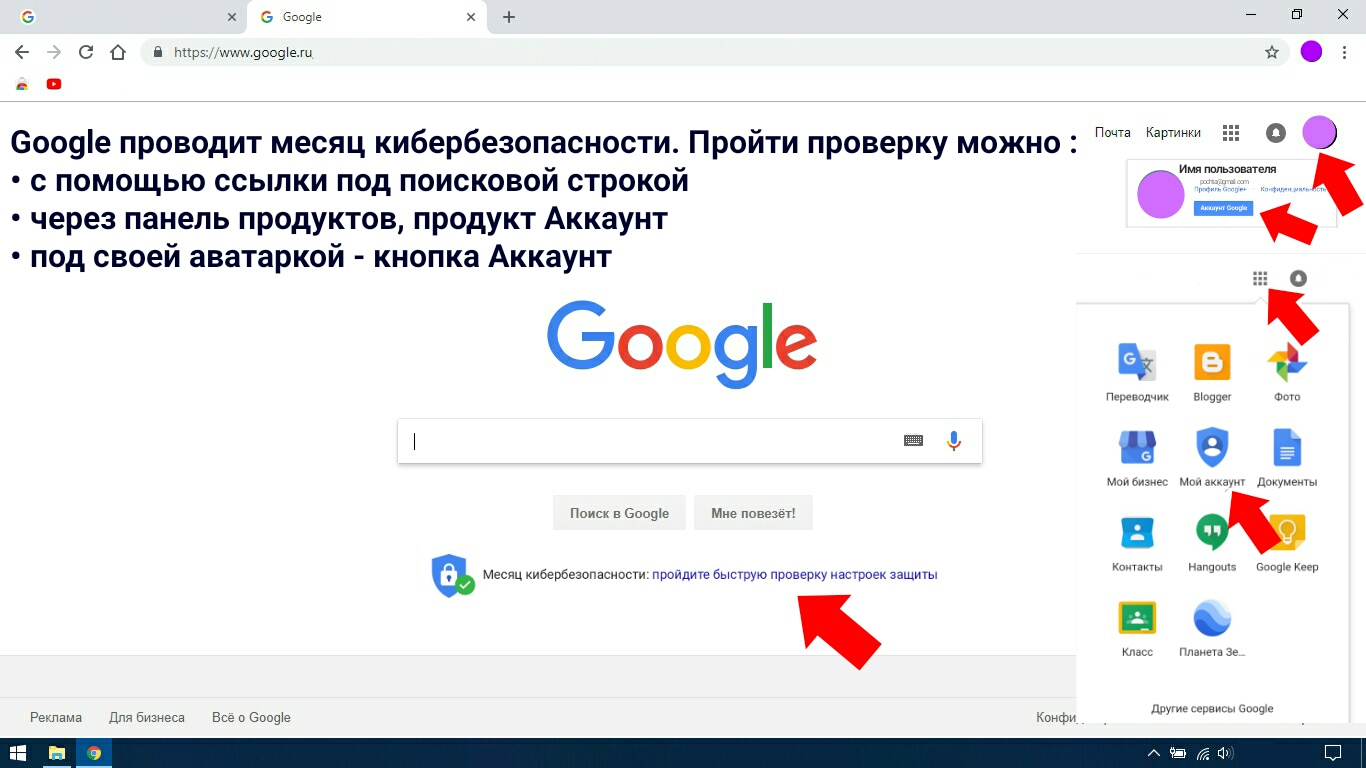Open the Картинки link
The image size is (1366, 768).
tap(1173, 132)
